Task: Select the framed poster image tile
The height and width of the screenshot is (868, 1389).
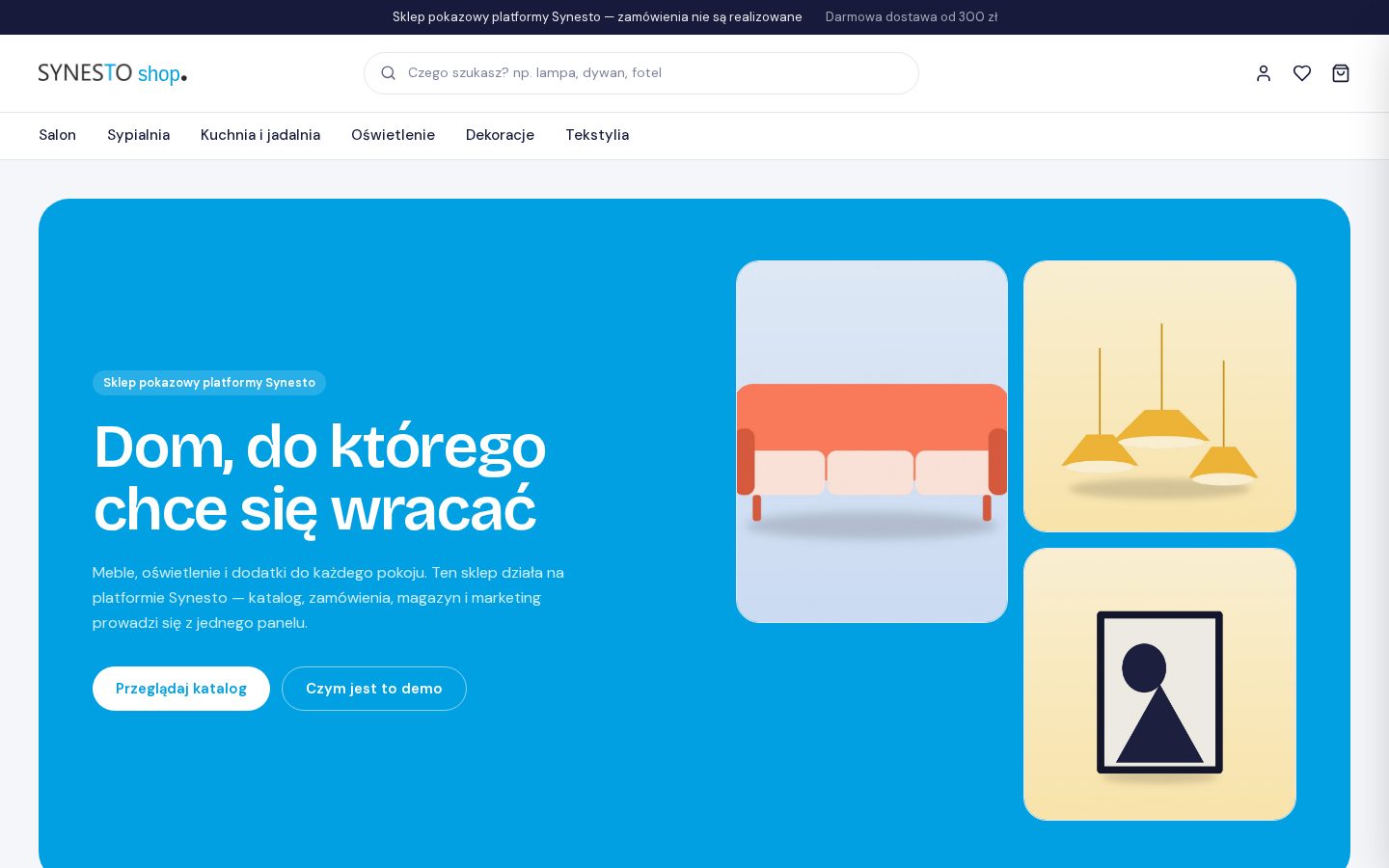Action: pos(1159,685)
